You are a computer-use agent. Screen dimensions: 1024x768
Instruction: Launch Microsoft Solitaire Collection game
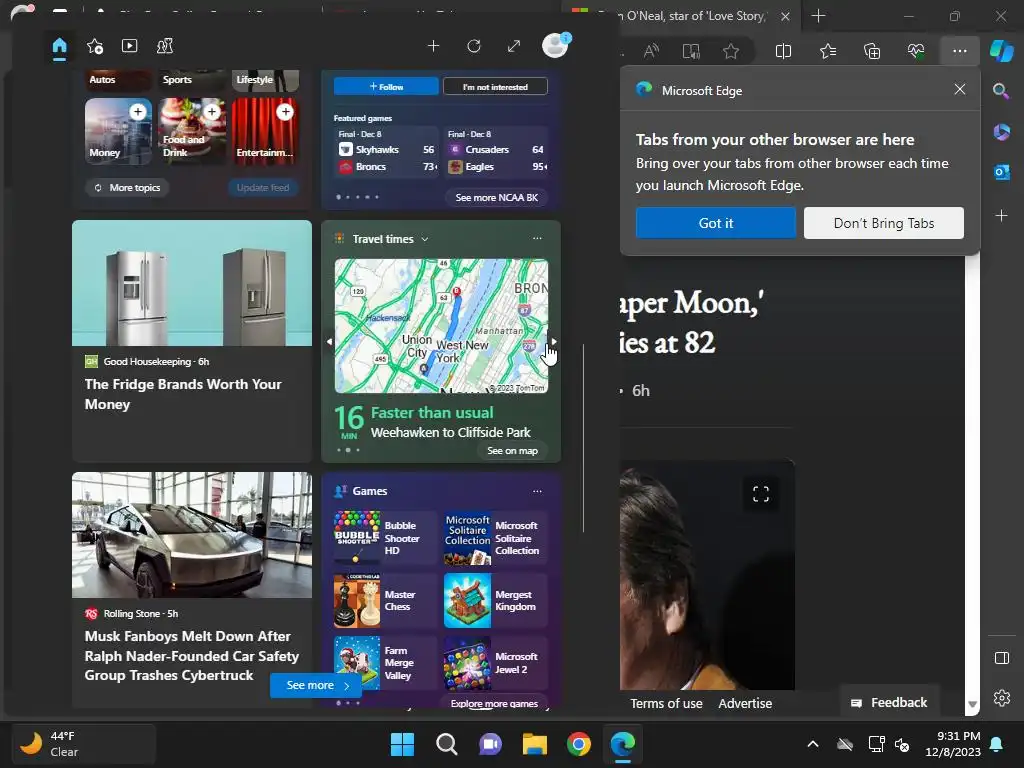(495, 537)
